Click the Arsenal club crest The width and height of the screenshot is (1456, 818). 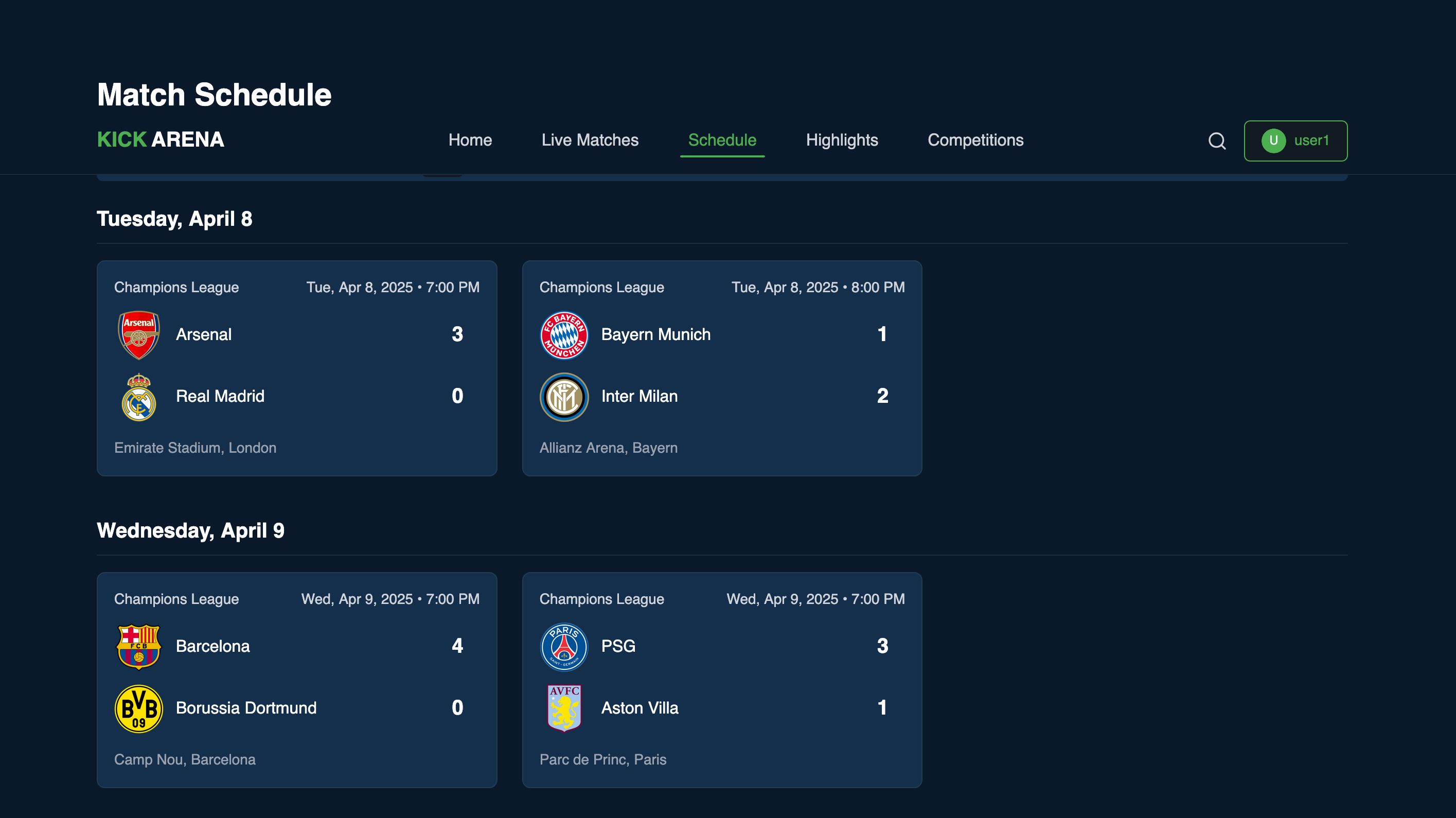[138, 335]
